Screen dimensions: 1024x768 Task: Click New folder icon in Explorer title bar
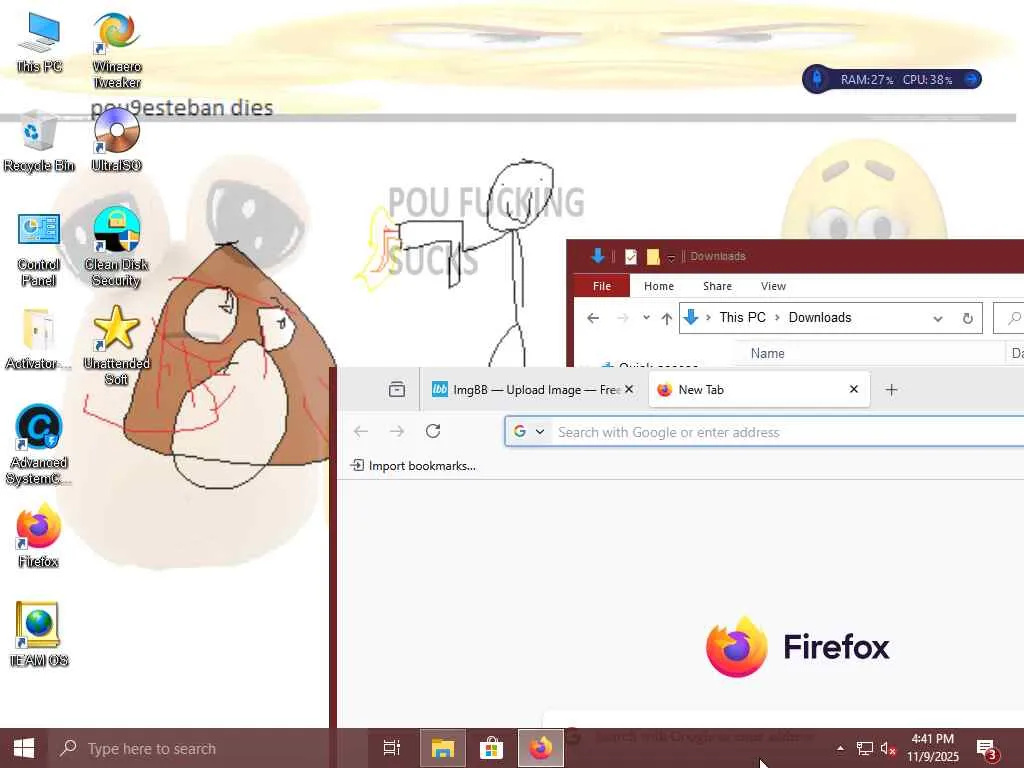[x=652, y=257]
